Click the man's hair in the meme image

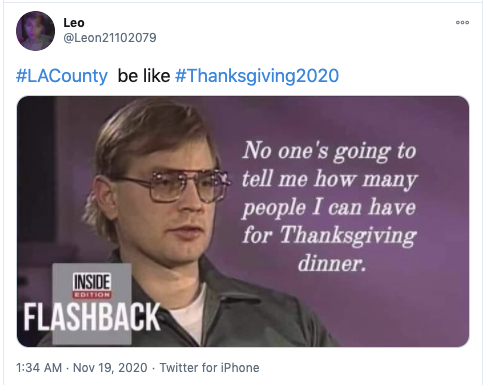click(x=147, y=133)
